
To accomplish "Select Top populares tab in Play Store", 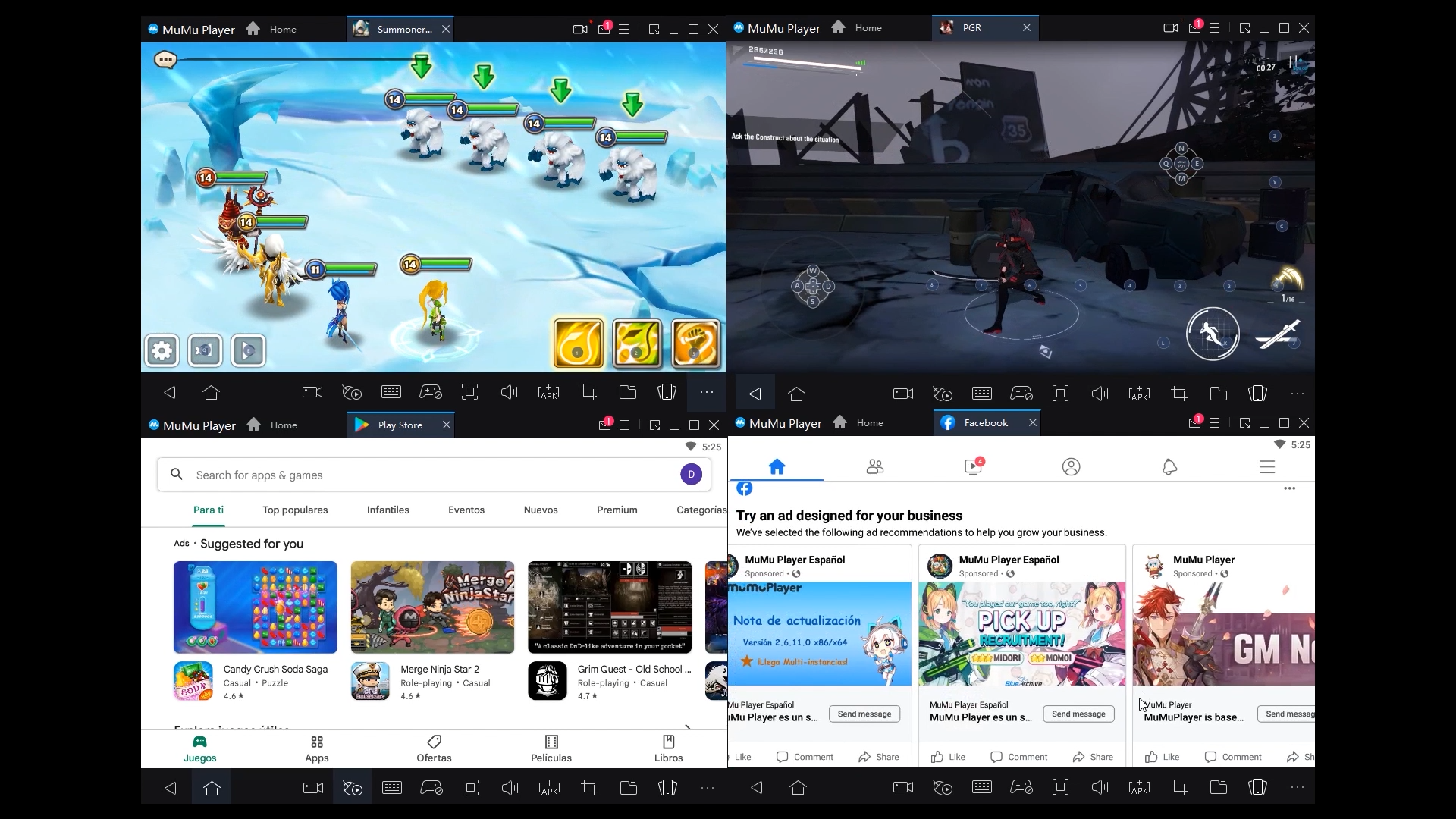I will (295, 510).
